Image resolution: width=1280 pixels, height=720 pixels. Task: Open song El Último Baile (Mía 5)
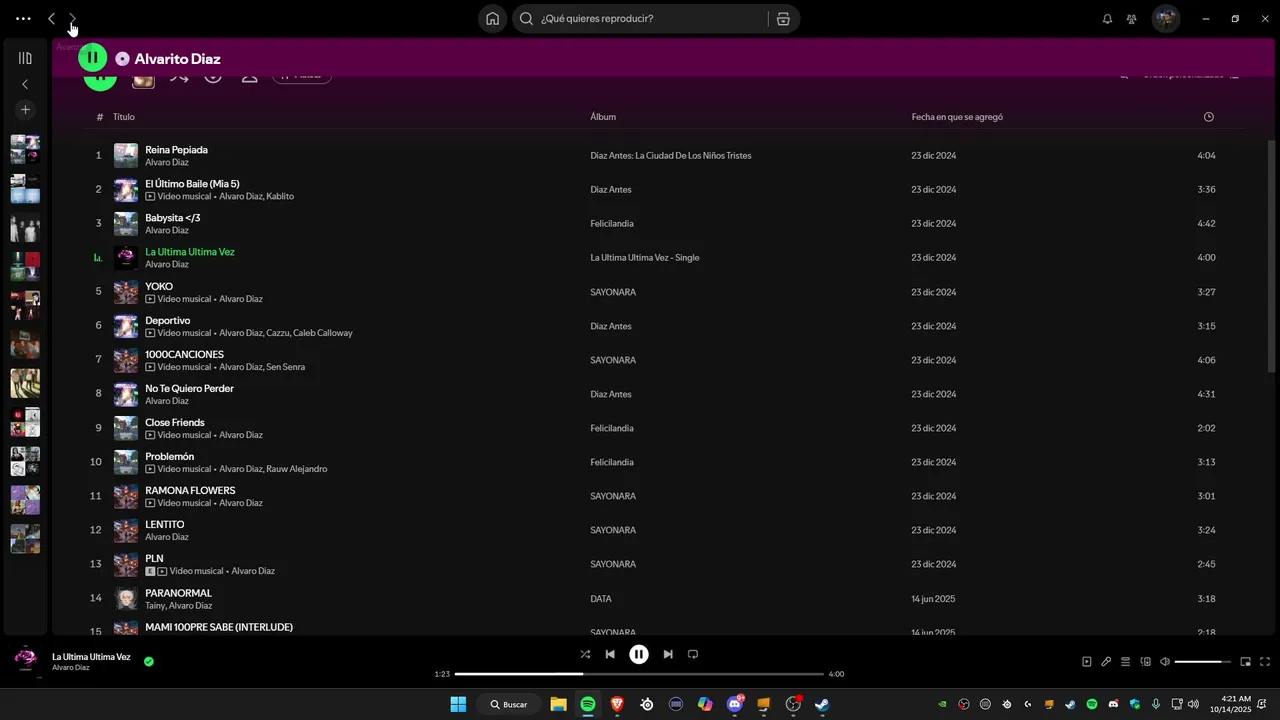(192, 184)
